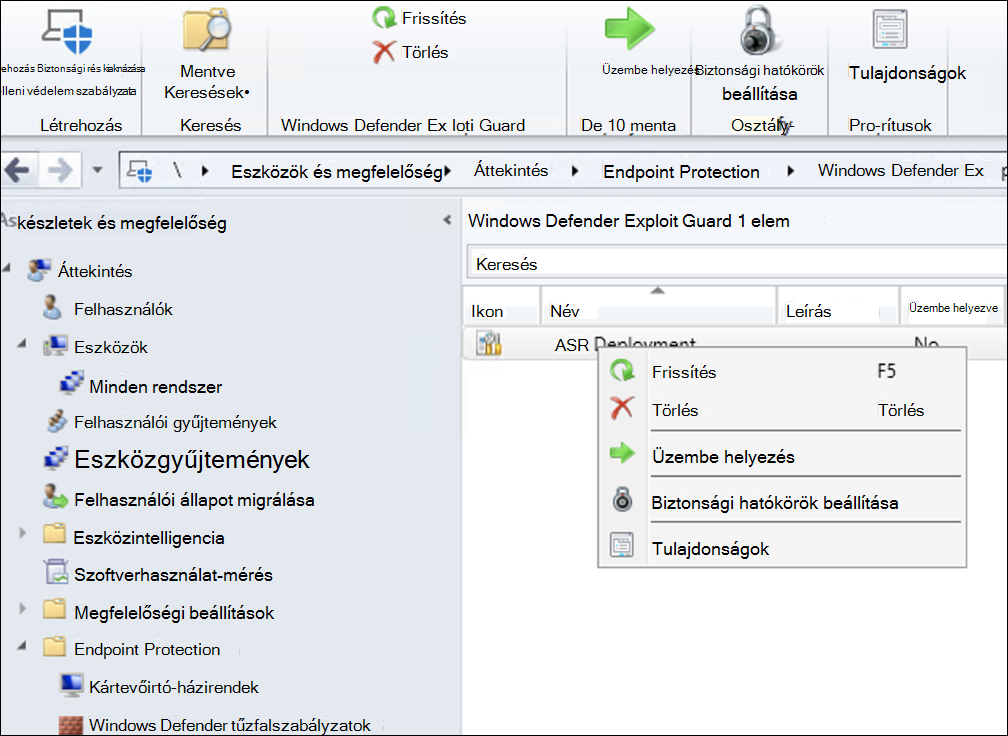
Task: Expand breadcrumb arrow after Áttekintés
Action: 575,171
